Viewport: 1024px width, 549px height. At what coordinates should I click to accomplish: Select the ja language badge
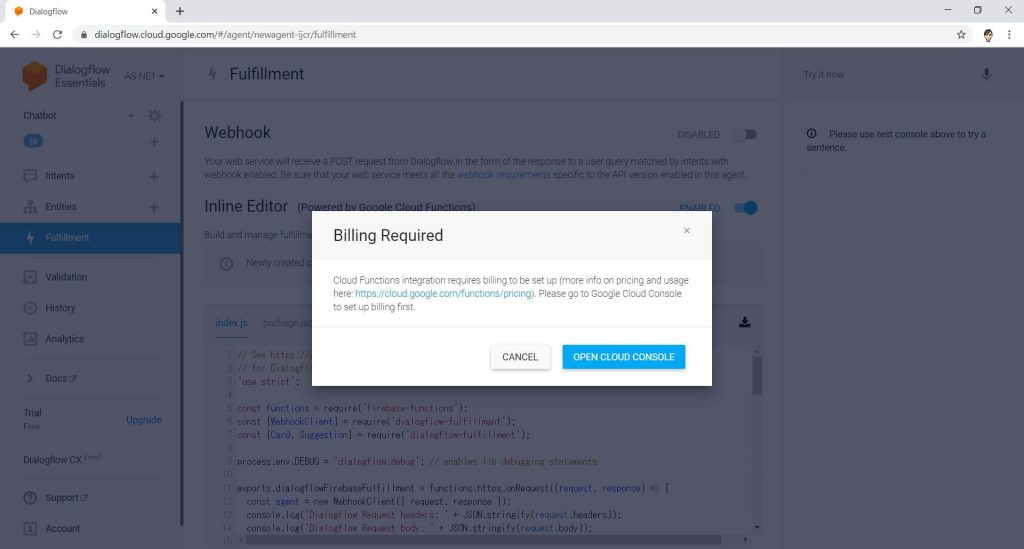tap(33, 141)
